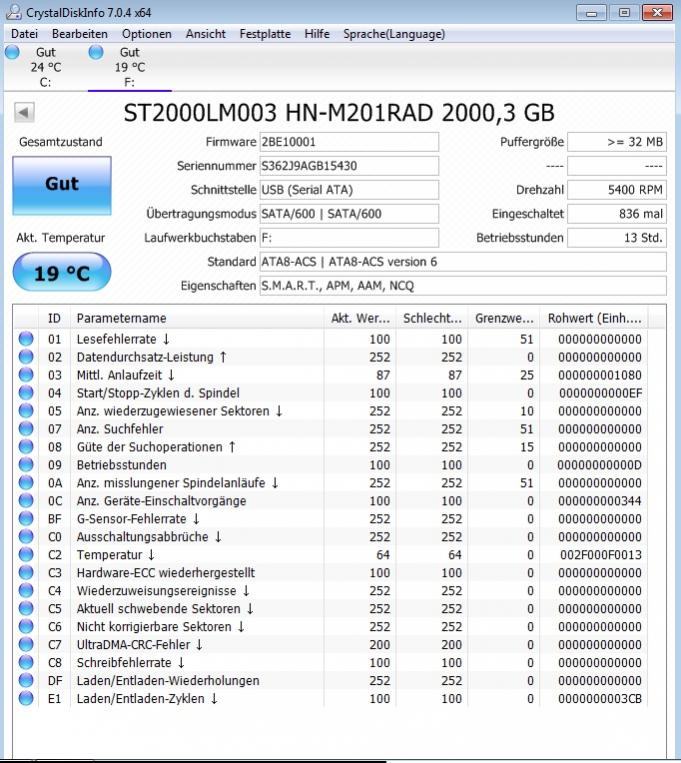Select the F: drive tab at 19 °C
Screen dimensions: 681x763
129,67
